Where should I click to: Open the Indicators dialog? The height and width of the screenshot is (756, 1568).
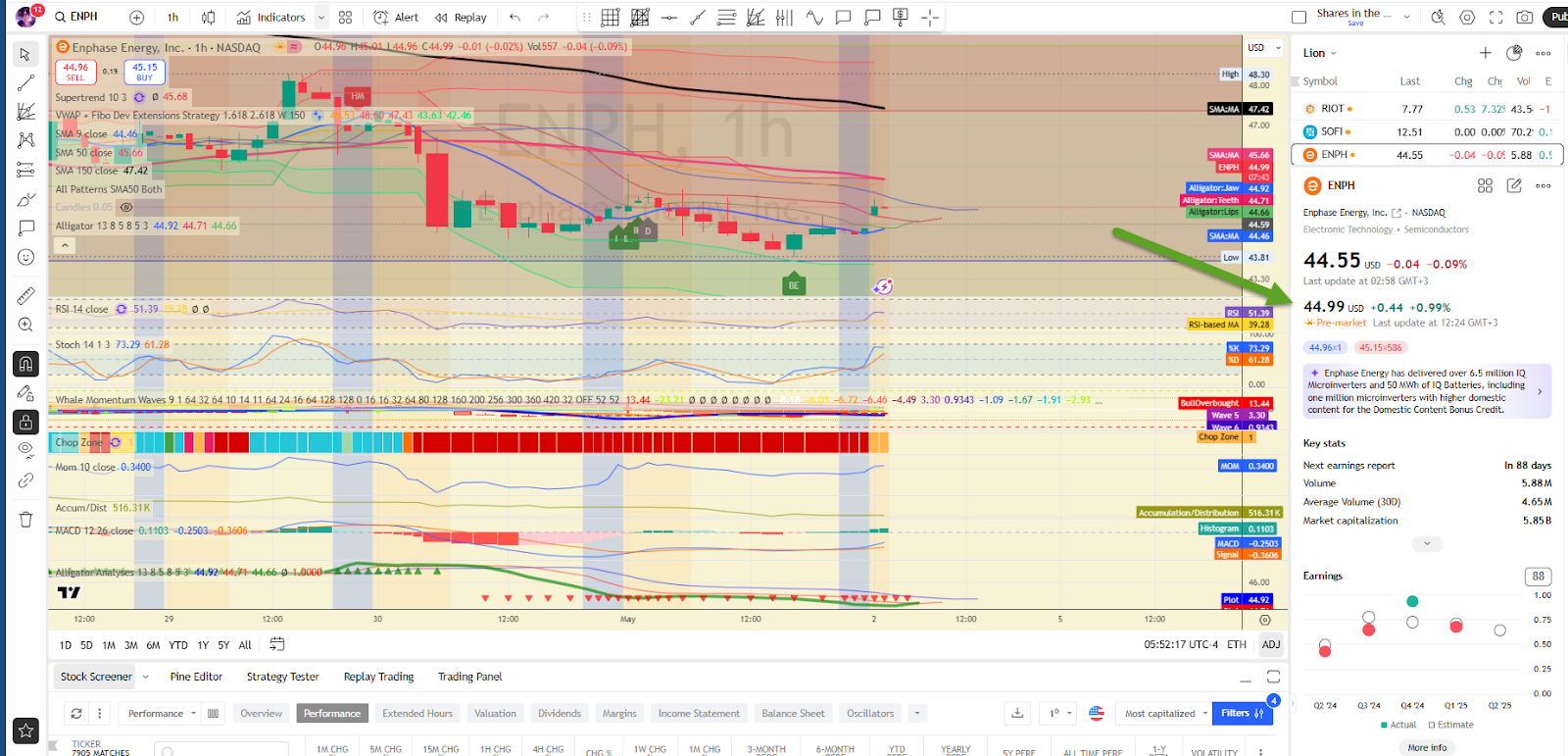(271, 18)
